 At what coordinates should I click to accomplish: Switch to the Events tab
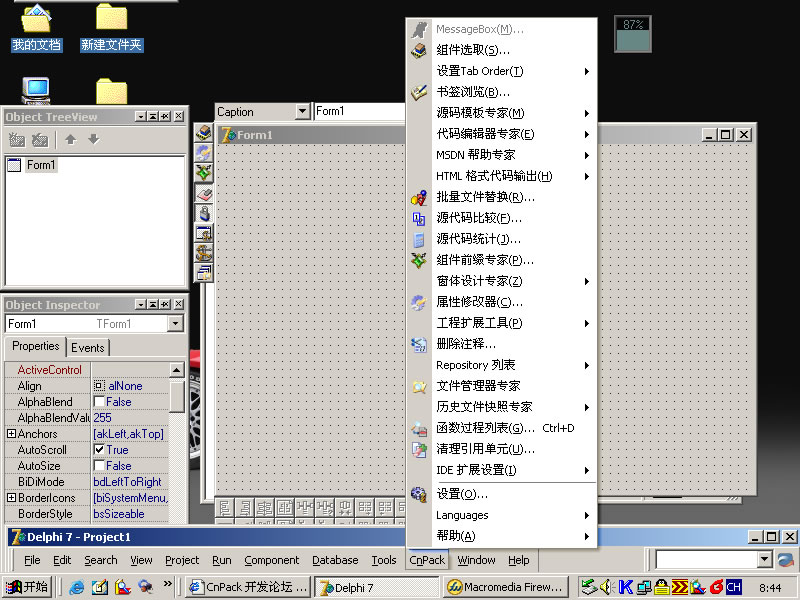coord(88,347)
